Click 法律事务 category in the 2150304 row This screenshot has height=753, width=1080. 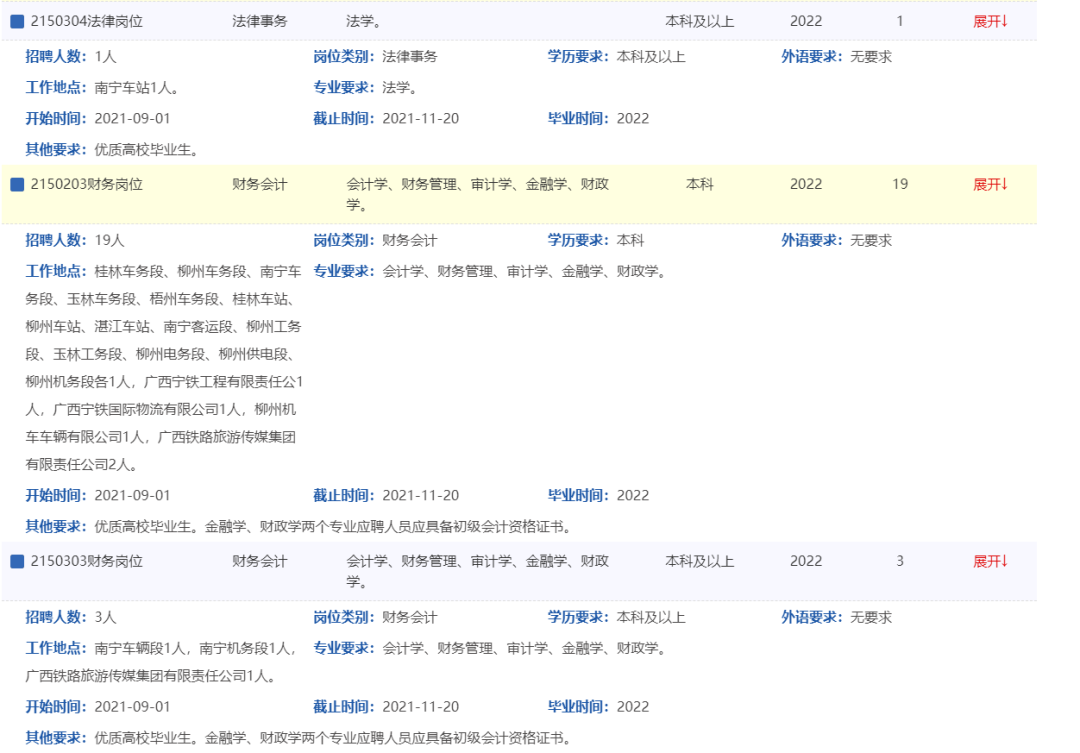[259, 21]
